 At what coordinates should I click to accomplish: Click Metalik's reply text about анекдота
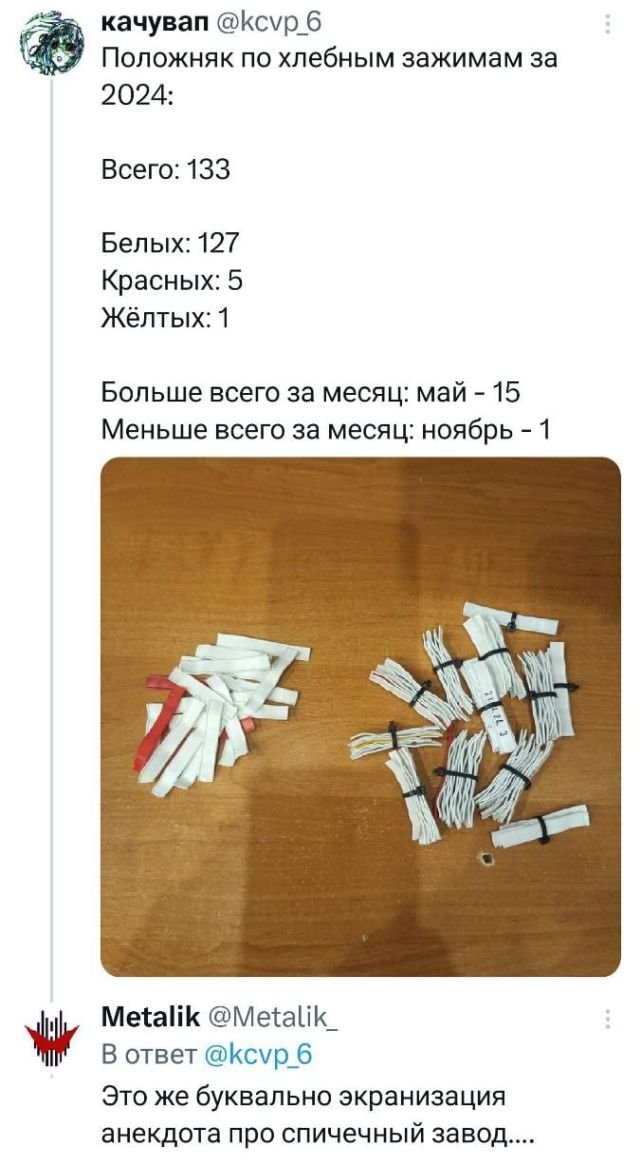click(x=317, y=1116)
